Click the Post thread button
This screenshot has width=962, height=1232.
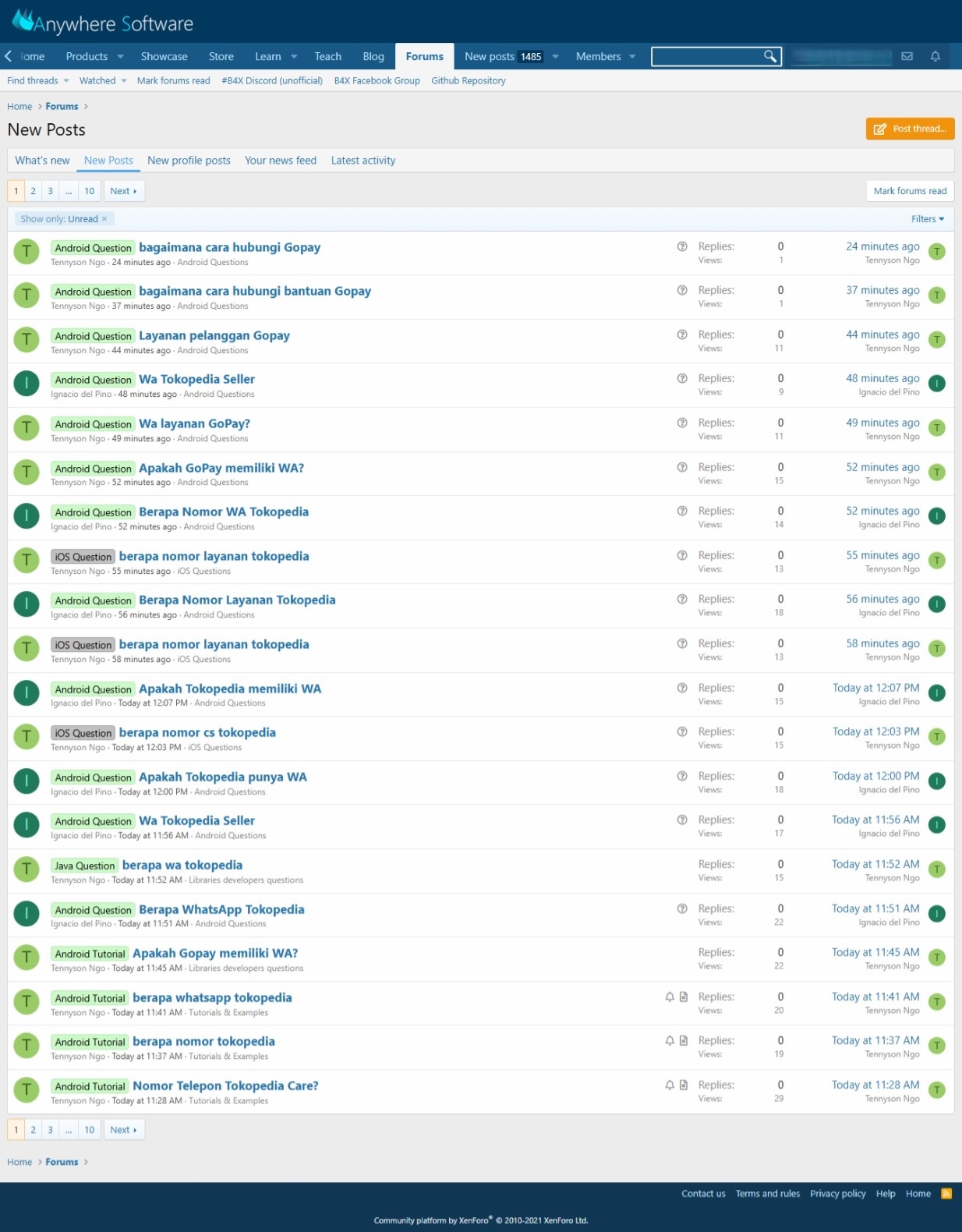click(x=910, y=129)
